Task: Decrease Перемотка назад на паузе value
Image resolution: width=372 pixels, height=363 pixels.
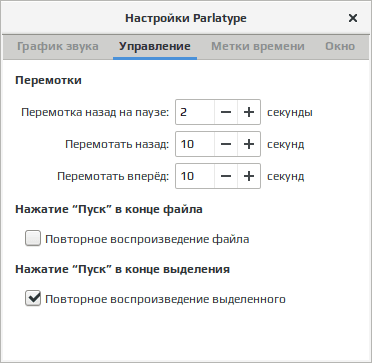Action: click(x=226, y=112)
